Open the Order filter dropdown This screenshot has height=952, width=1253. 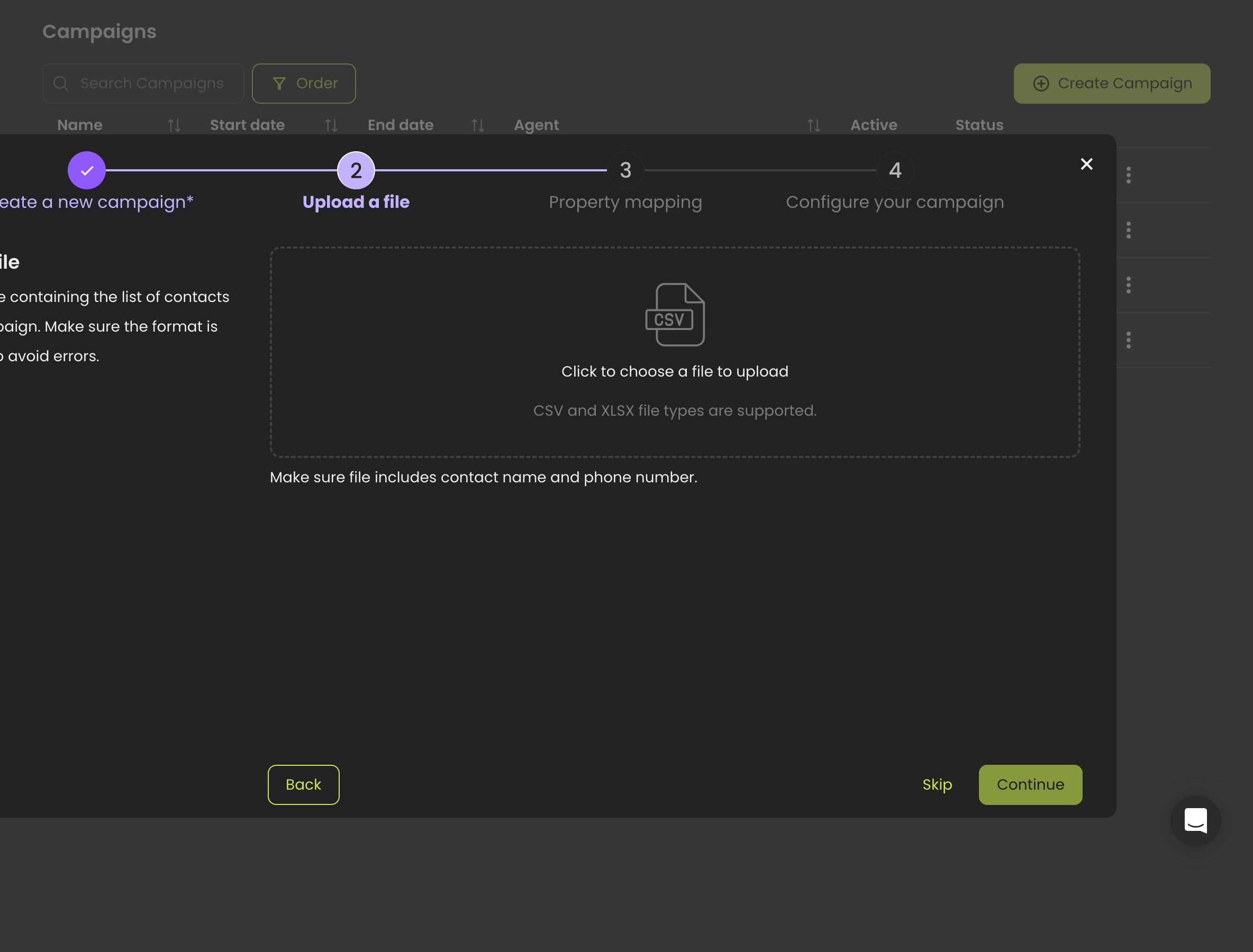tap(304, 84)
